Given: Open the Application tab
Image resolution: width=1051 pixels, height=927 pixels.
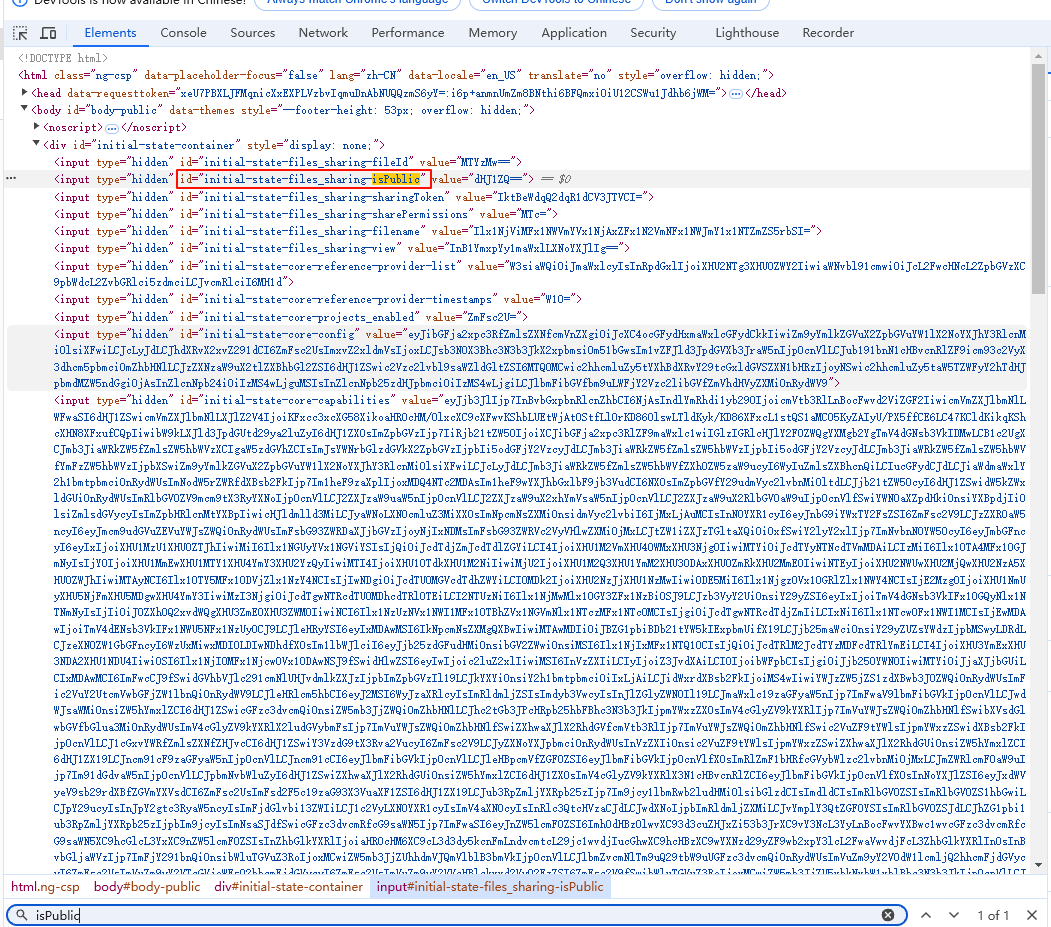Looking at the screenshot, I should 574,33.
